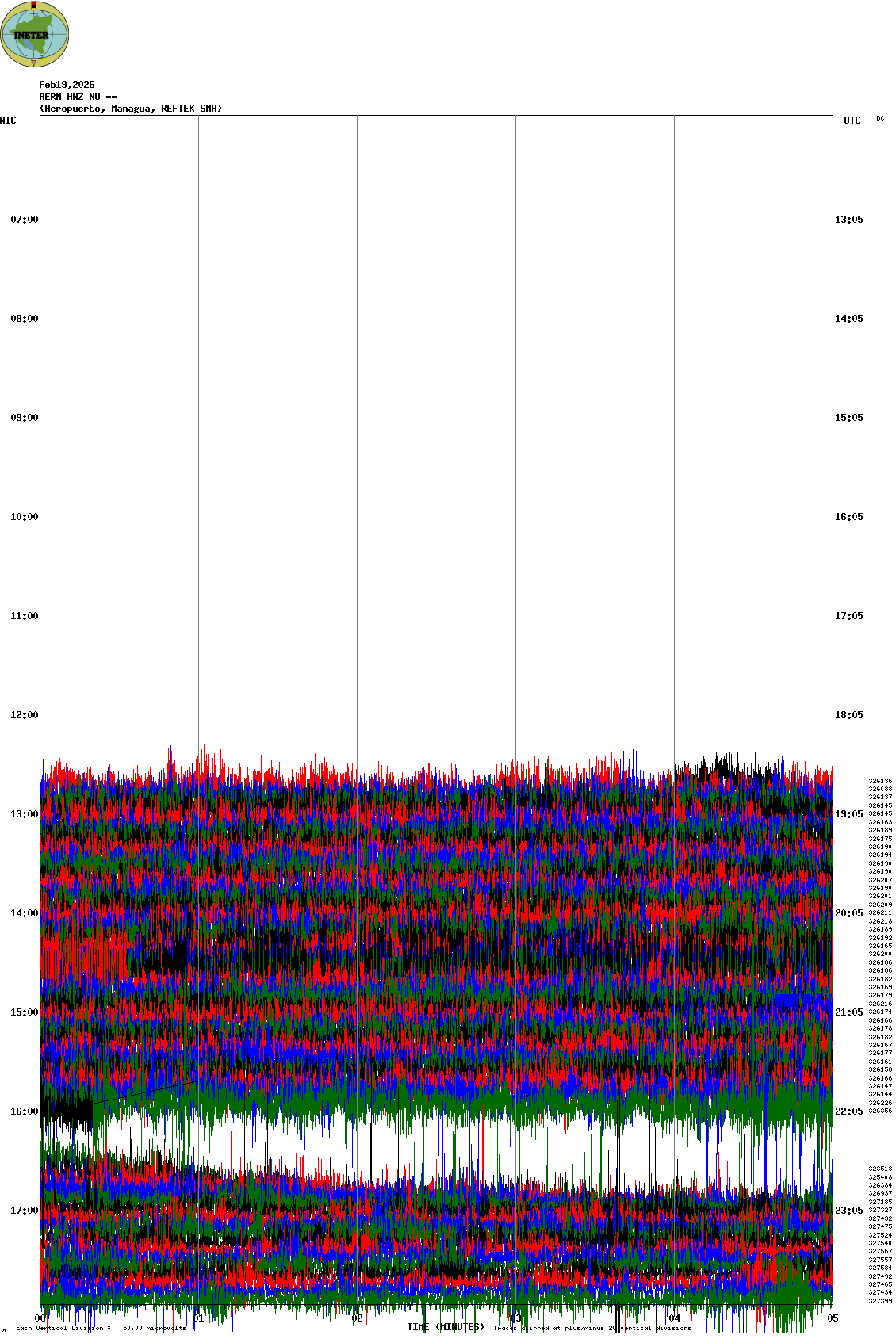This screenshot has height=1339, width=896.
Task: Click the INETER logo
Action: pos(35,34)
